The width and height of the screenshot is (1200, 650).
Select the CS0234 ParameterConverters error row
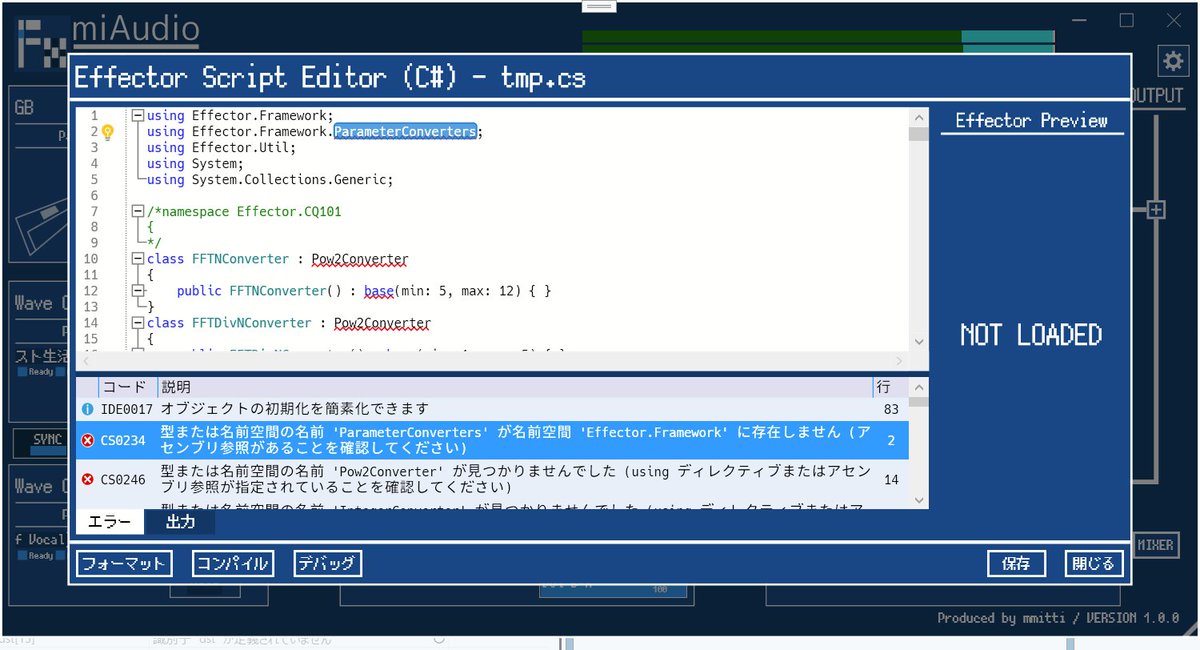click(494, 441)
